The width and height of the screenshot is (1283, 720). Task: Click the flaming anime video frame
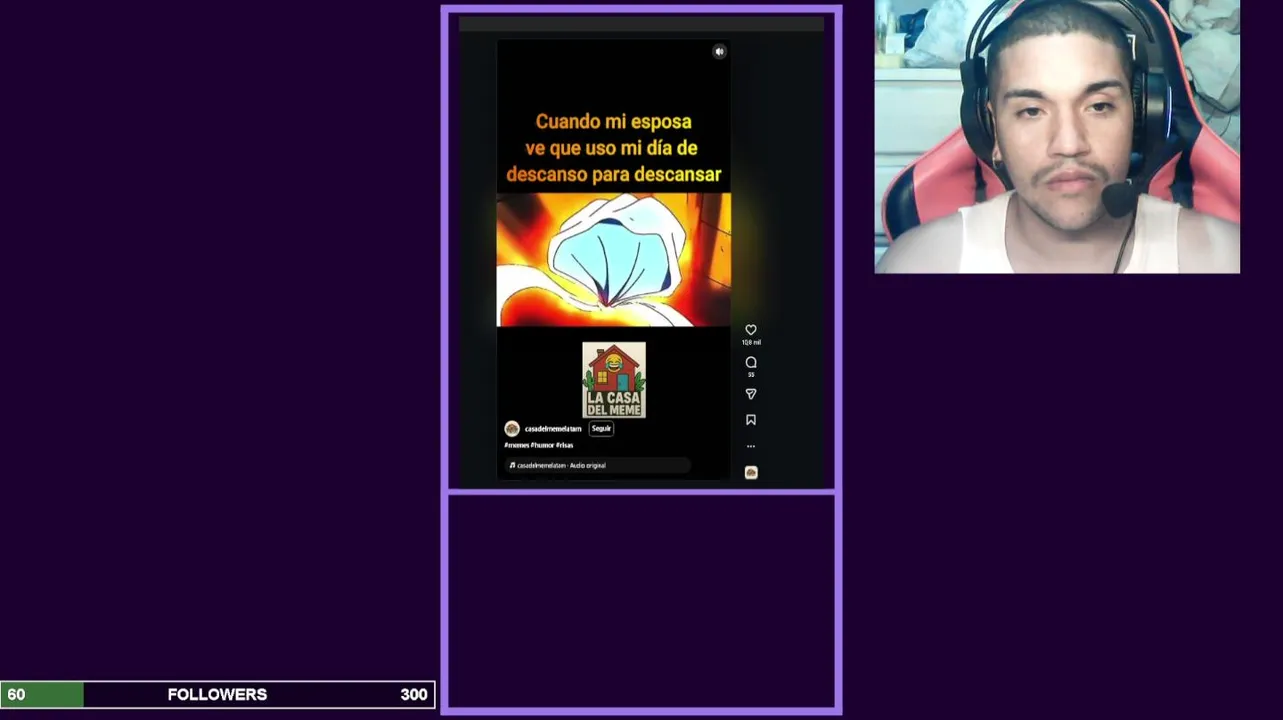click(614, 260)
